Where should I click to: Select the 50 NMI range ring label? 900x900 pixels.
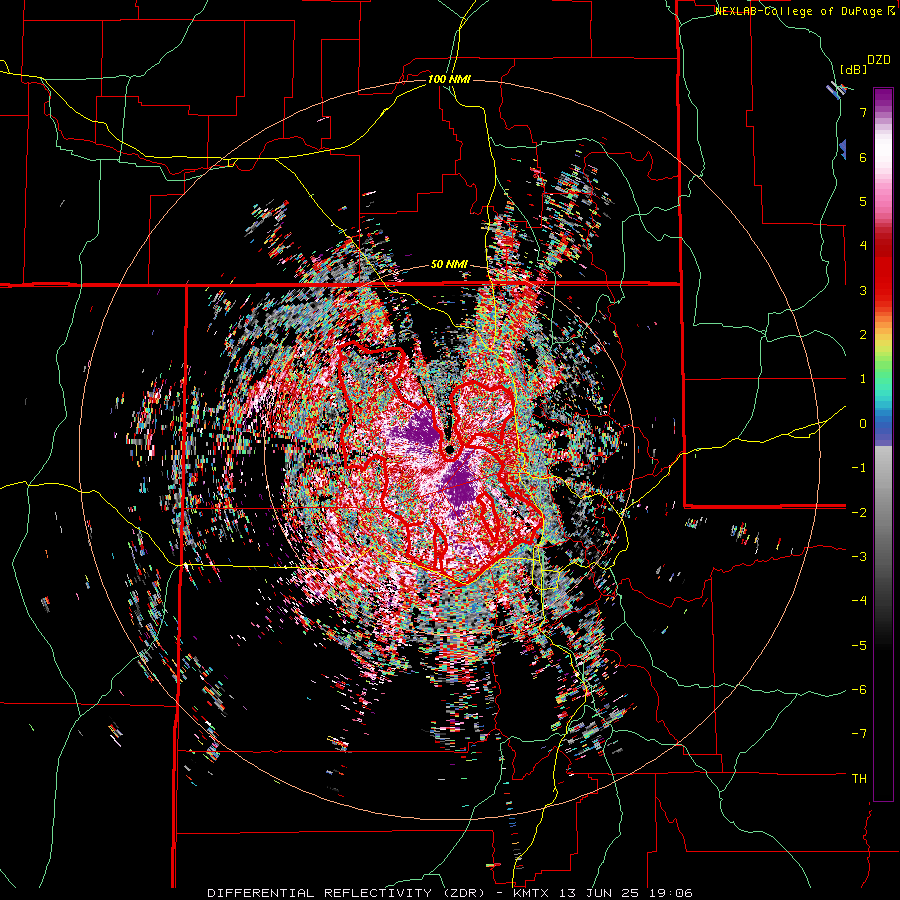pos(449,265)
